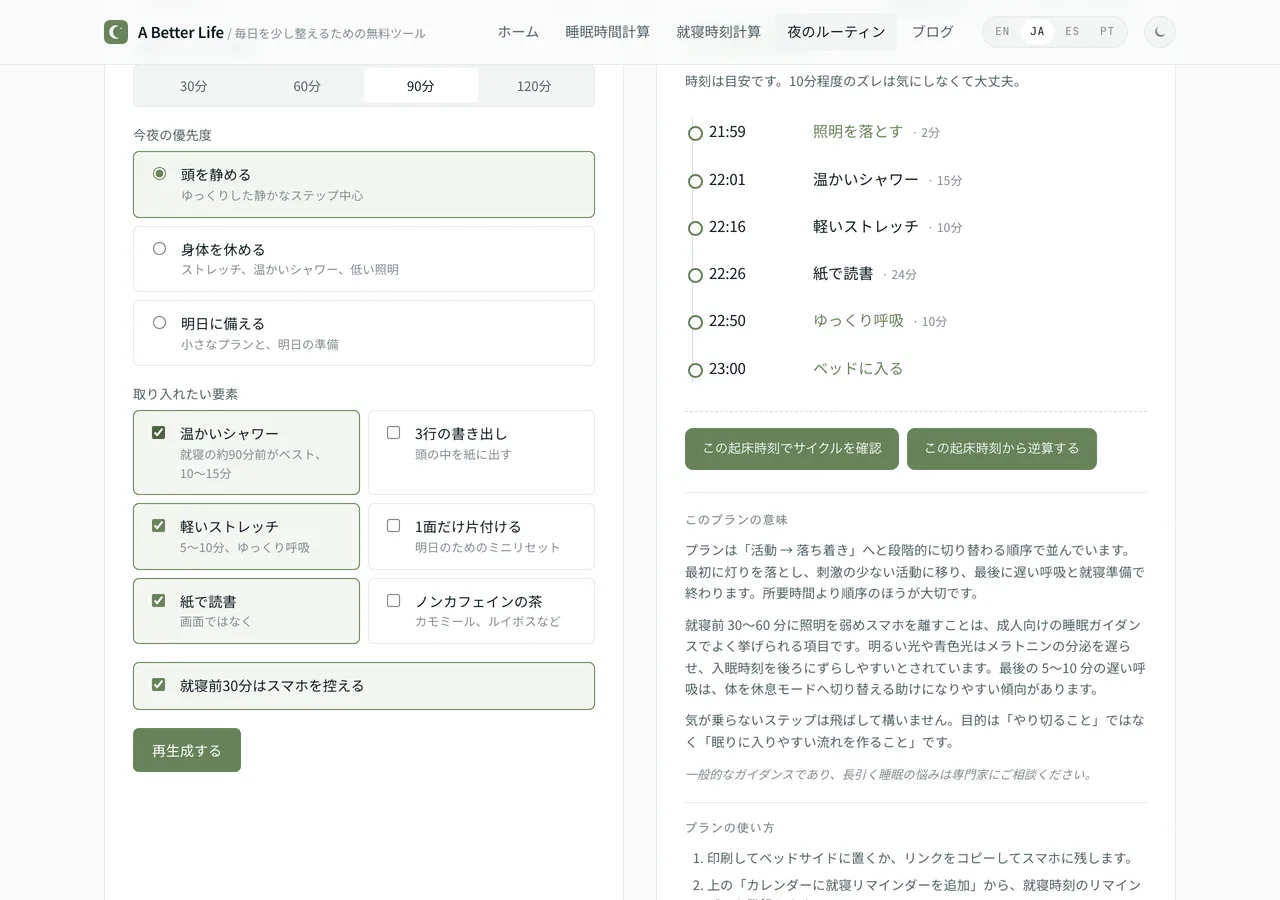1280x900 pixels.
Task: Switch language to ES
Action: coord(1072,32)
